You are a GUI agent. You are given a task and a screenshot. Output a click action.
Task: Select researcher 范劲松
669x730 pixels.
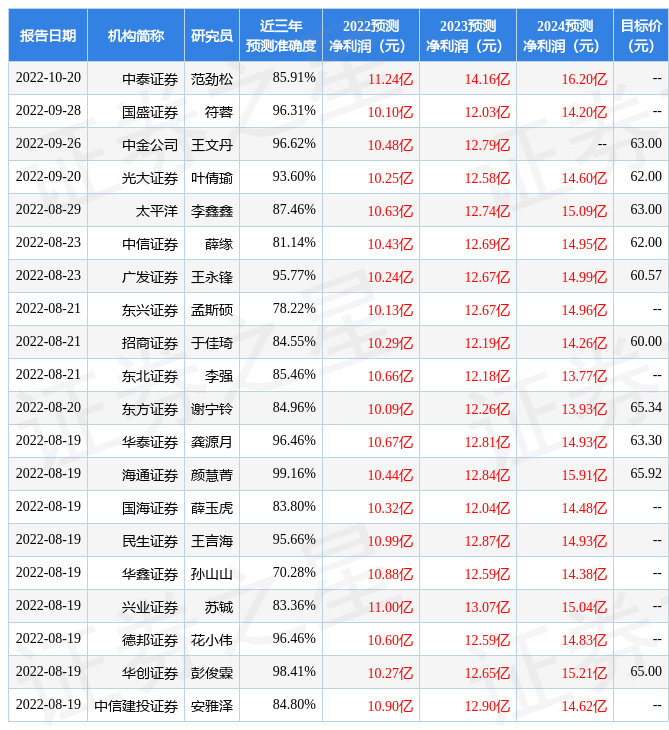(x=212, y=79)
